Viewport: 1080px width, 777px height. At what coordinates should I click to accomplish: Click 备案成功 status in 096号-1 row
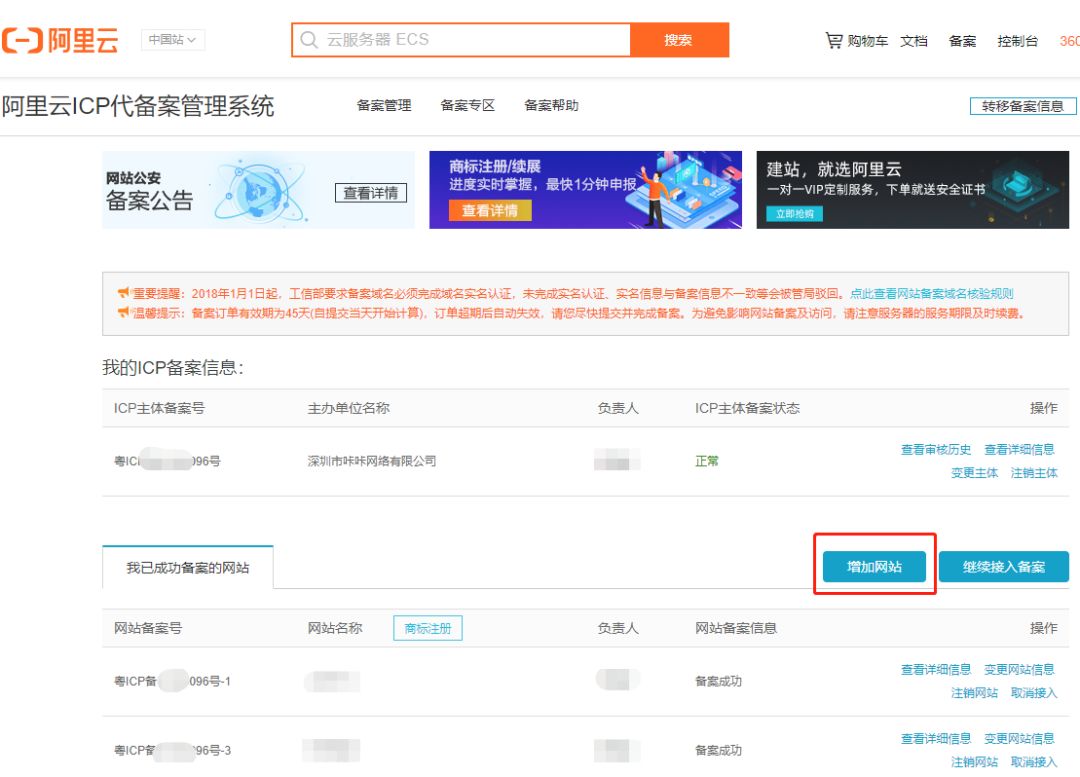tap(718, 681)
